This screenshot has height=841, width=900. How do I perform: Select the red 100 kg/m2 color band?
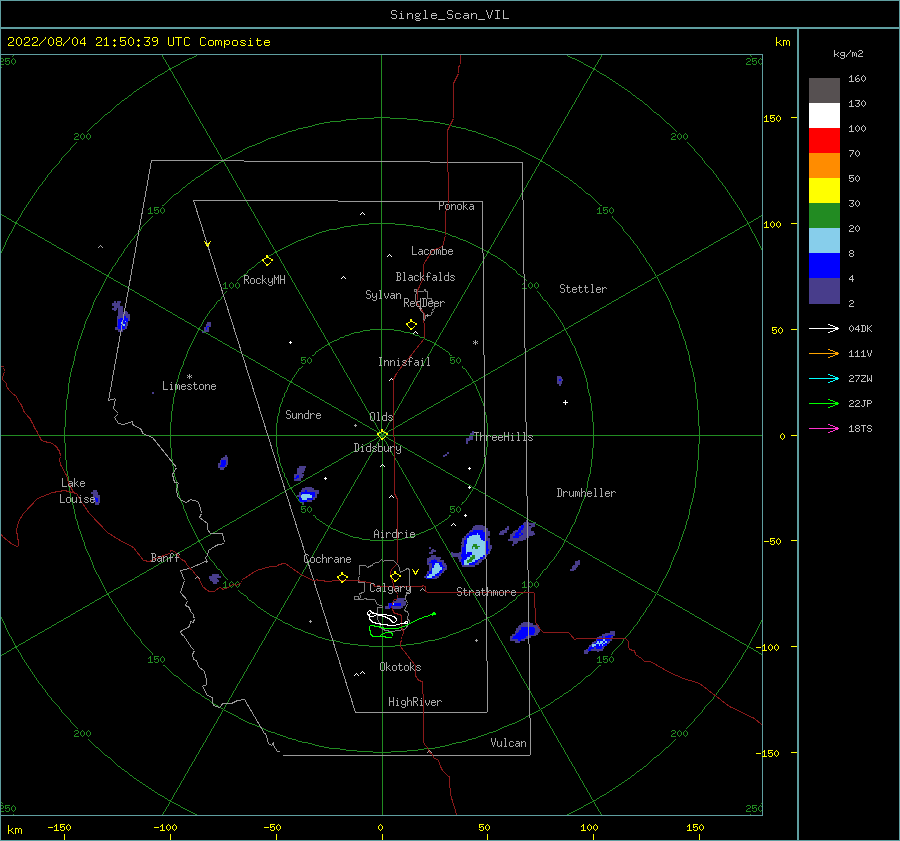pyautogui.click(x=824, y=140)
